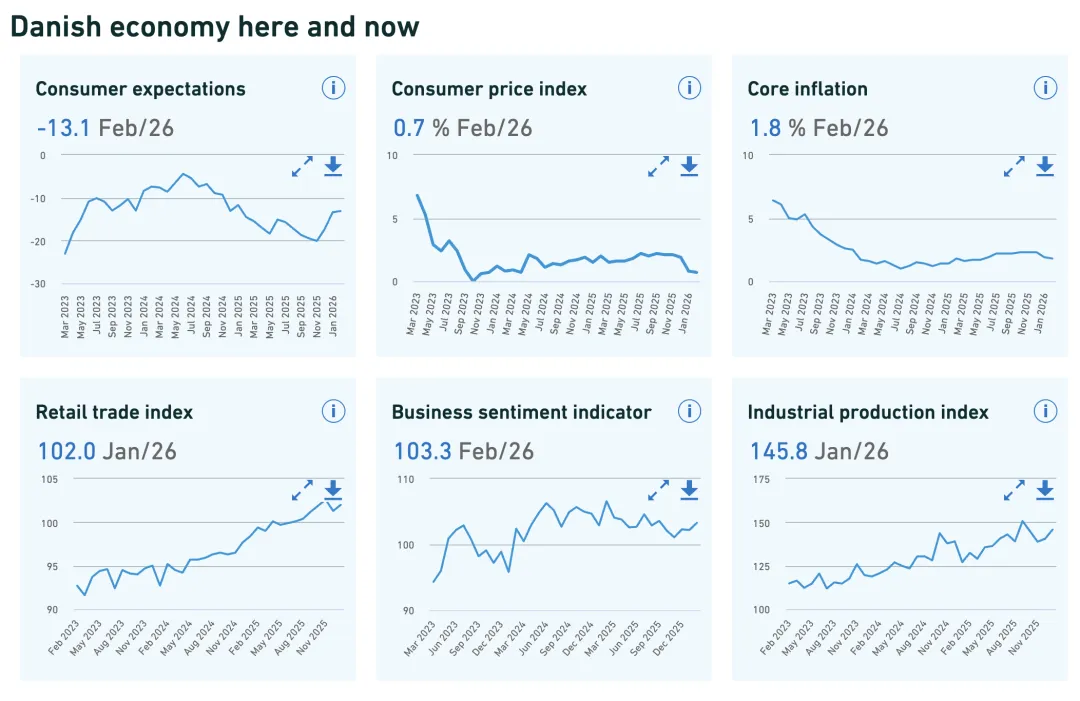1080x701 pixels.
Task: Click the Industrial production index value 145.8
Action: [x=779, y=451]
